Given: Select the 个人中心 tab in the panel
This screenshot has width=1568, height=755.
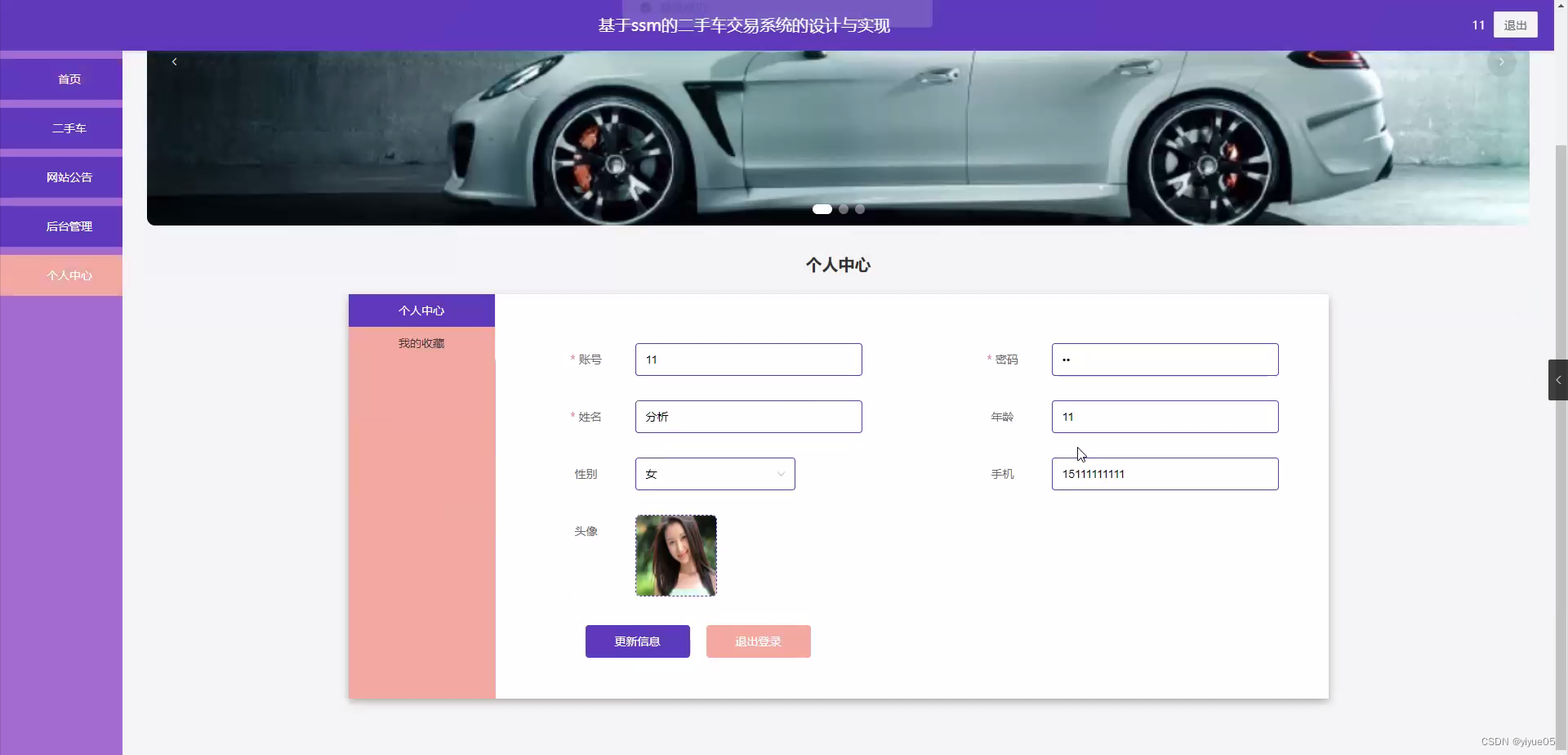Looking at the screenshot, I should [x=421, y=310].
